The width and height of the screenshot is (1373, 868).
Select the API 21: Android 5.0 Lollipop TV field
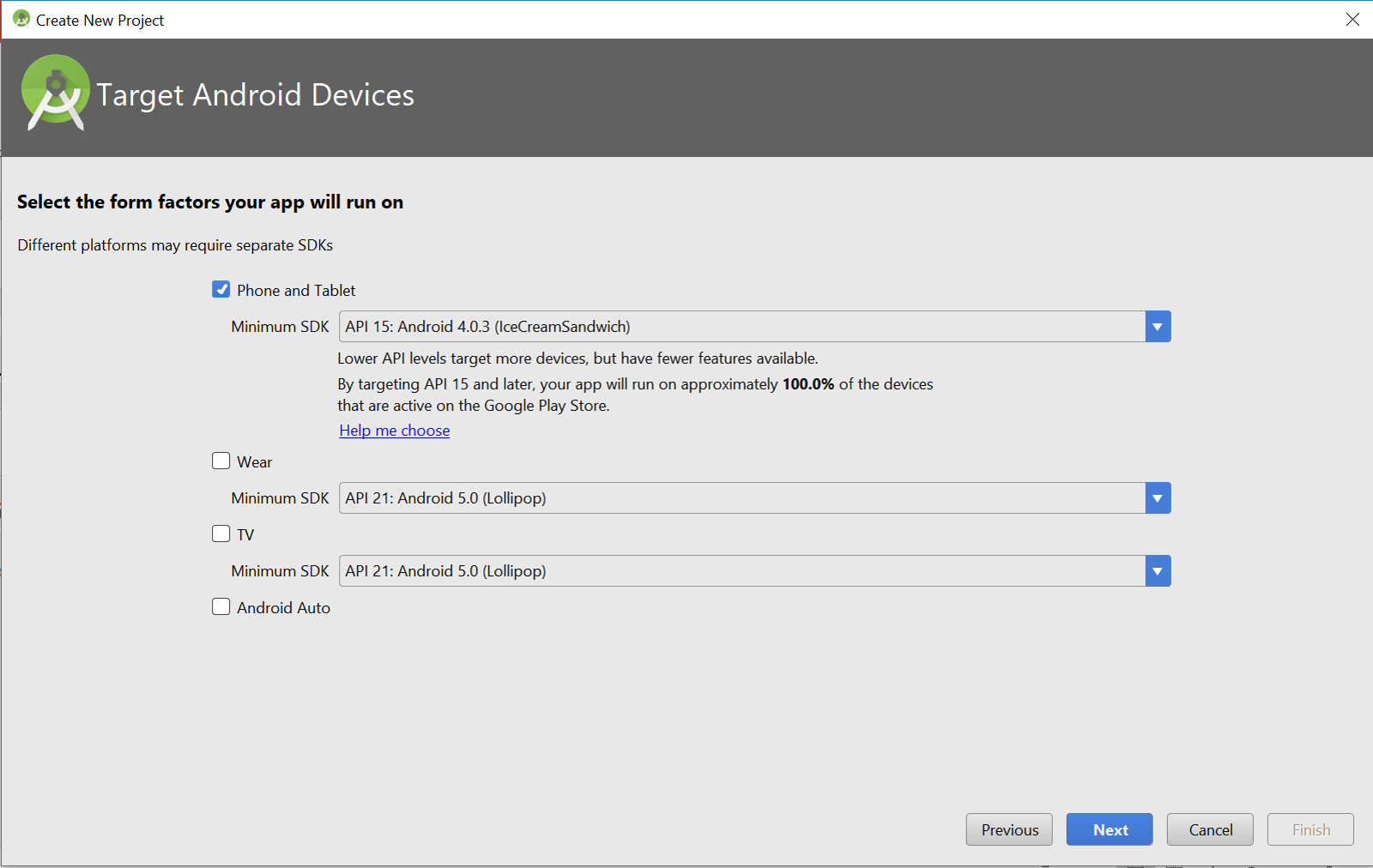[601, 570]
